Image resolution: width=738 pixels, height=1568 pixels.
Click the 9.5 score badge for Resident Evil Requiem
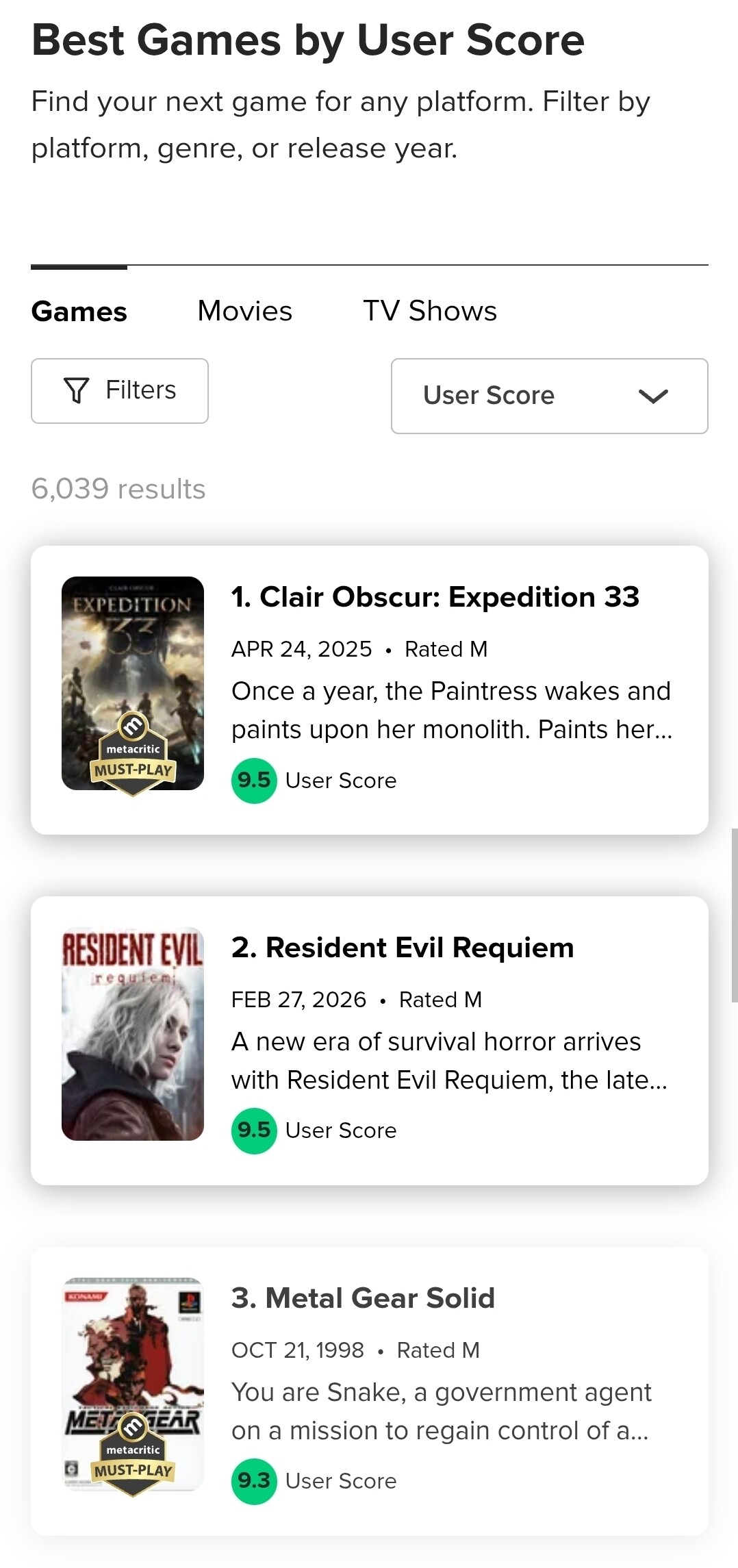(x=254, y=1130)
